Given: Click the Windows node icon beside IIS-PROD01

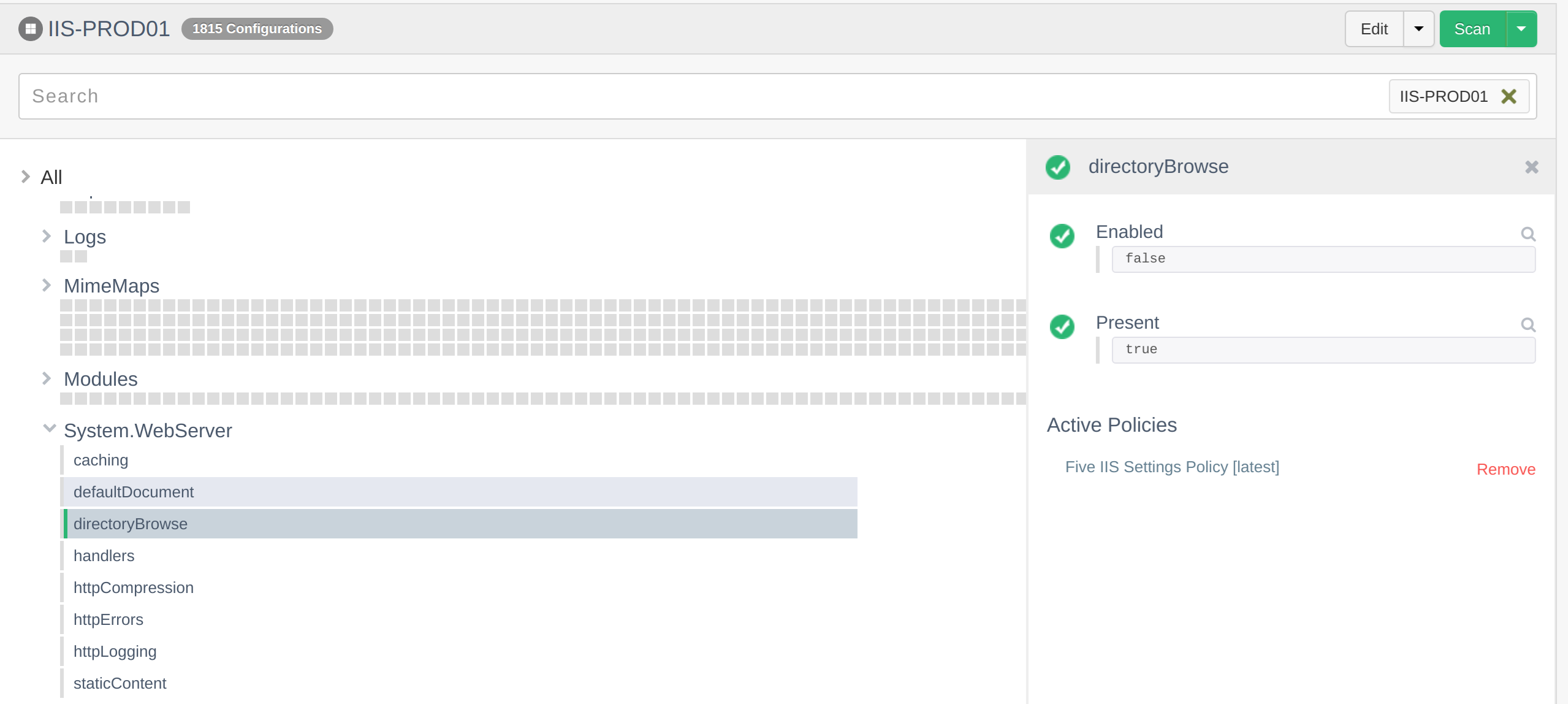Looking at the screenshot, I should point(30,29).
